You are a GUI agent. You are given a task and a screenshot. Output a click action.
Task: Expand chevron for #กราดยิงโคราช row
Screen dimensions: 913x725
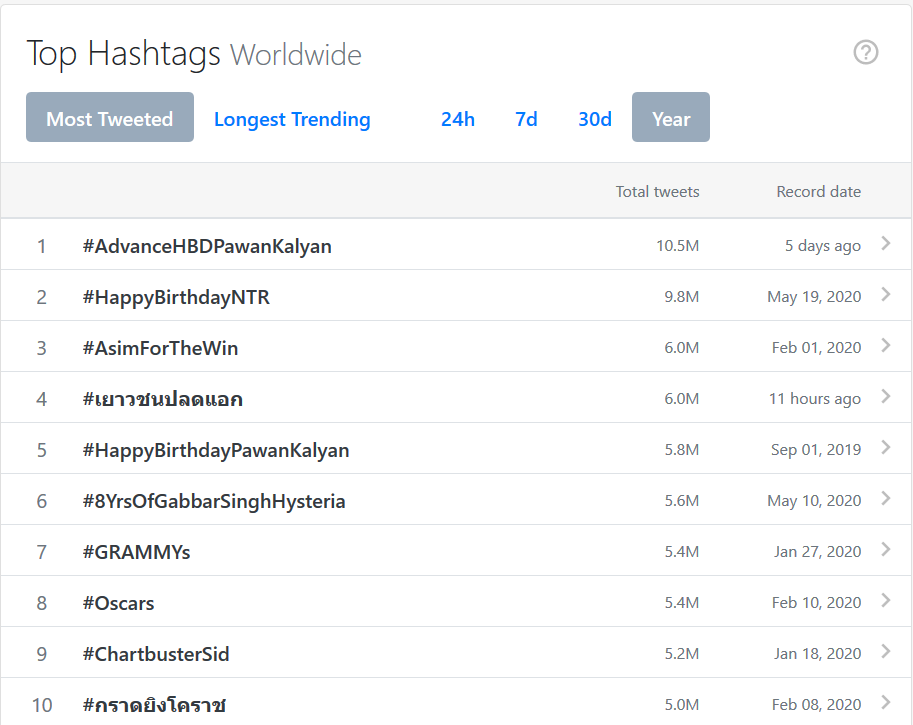[x=886, y=702]
